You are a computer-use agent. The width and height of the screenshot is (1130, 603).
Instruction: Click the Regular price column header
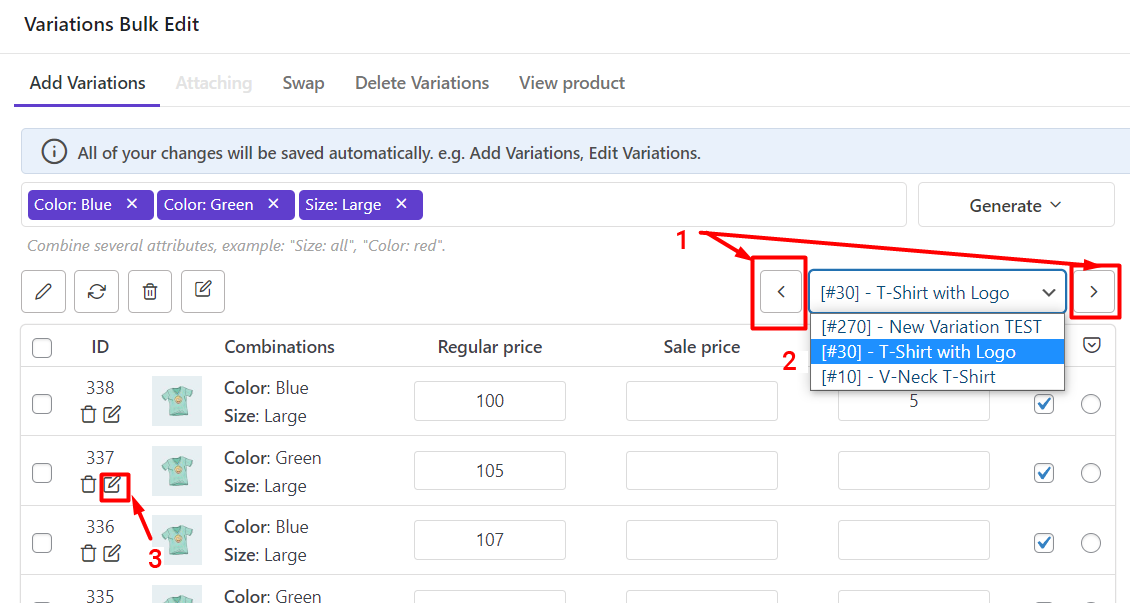click(x=490, y=347)
